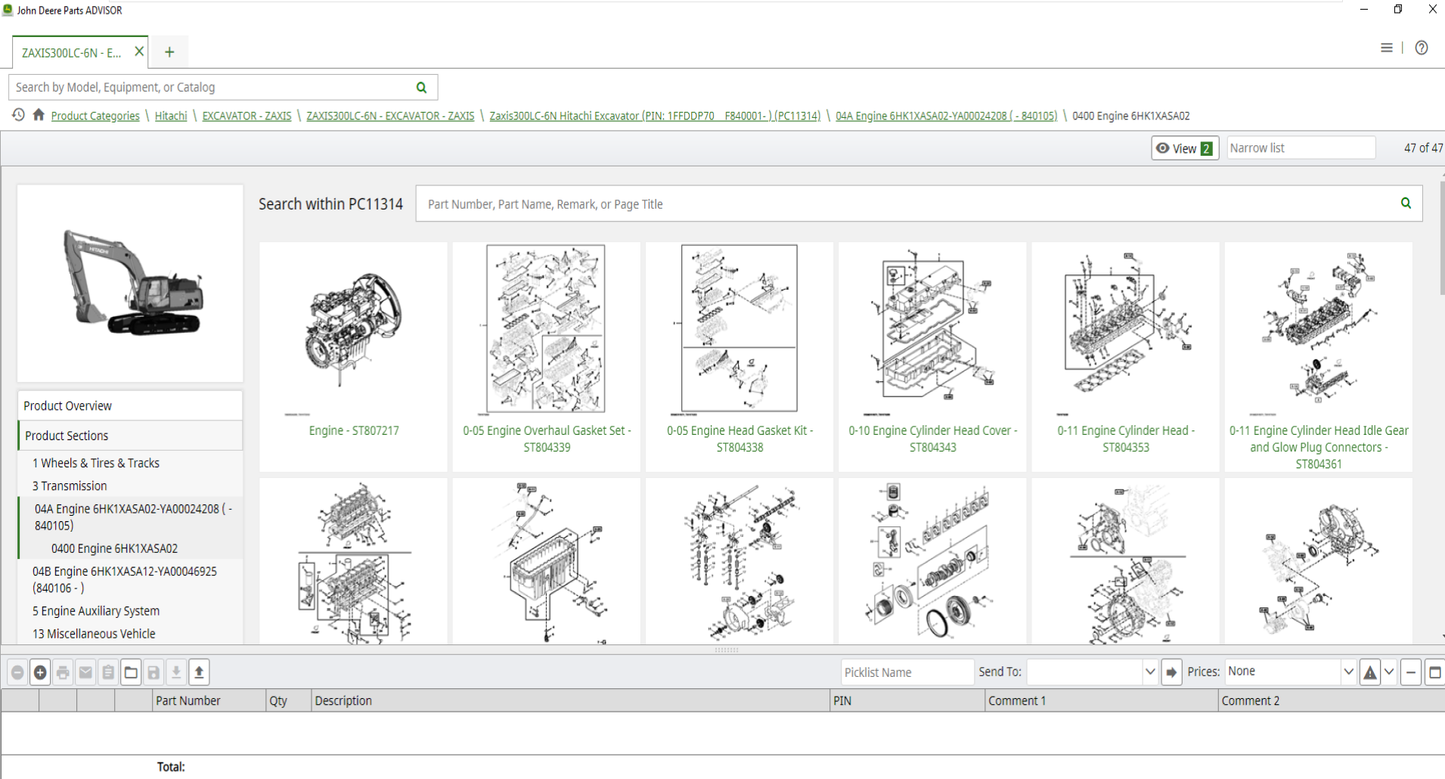Toggle the View mode eye button

point(1185,148)
